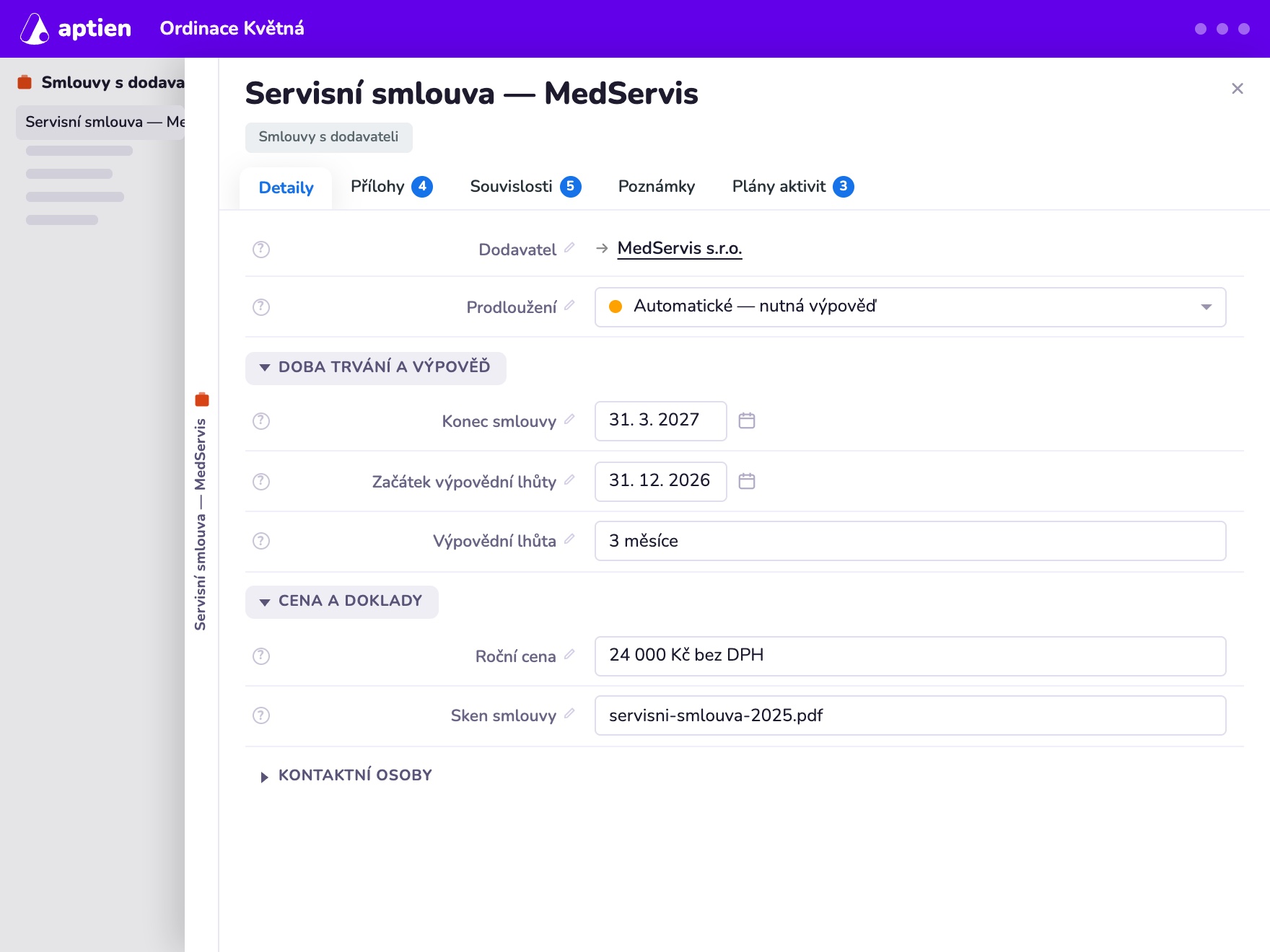Collapse Doba trvání a výpověď section
This screenshot has height=952, width=1270.
click(375, 368)
